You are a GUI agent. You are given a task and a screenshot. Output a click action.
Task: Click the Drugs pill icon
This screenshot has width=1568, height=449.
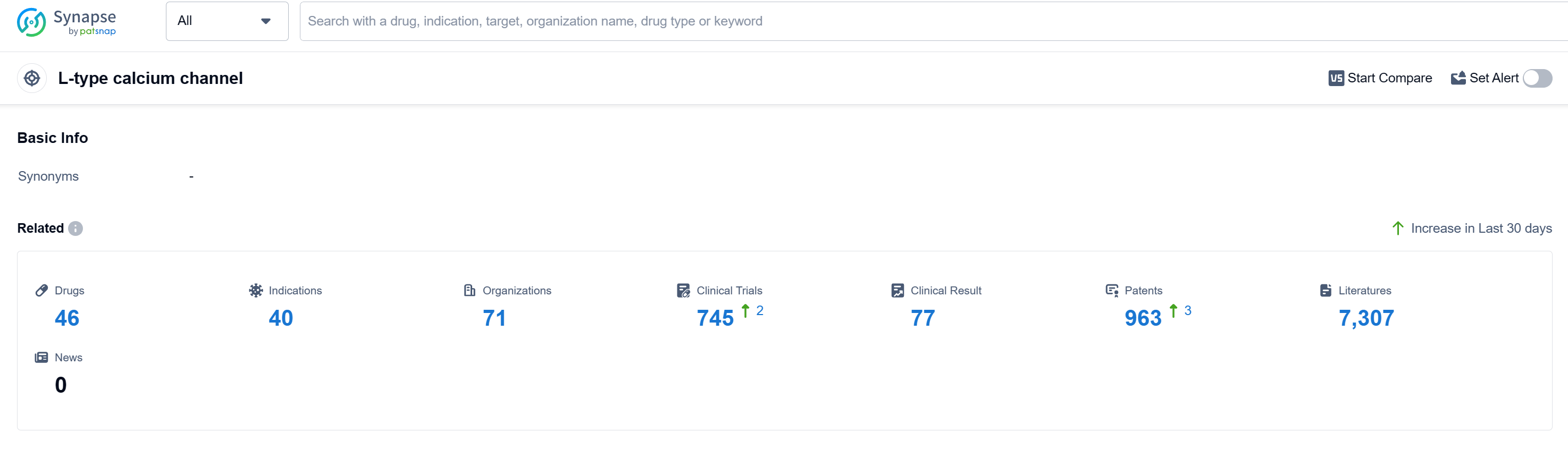(x=41, y=291)
